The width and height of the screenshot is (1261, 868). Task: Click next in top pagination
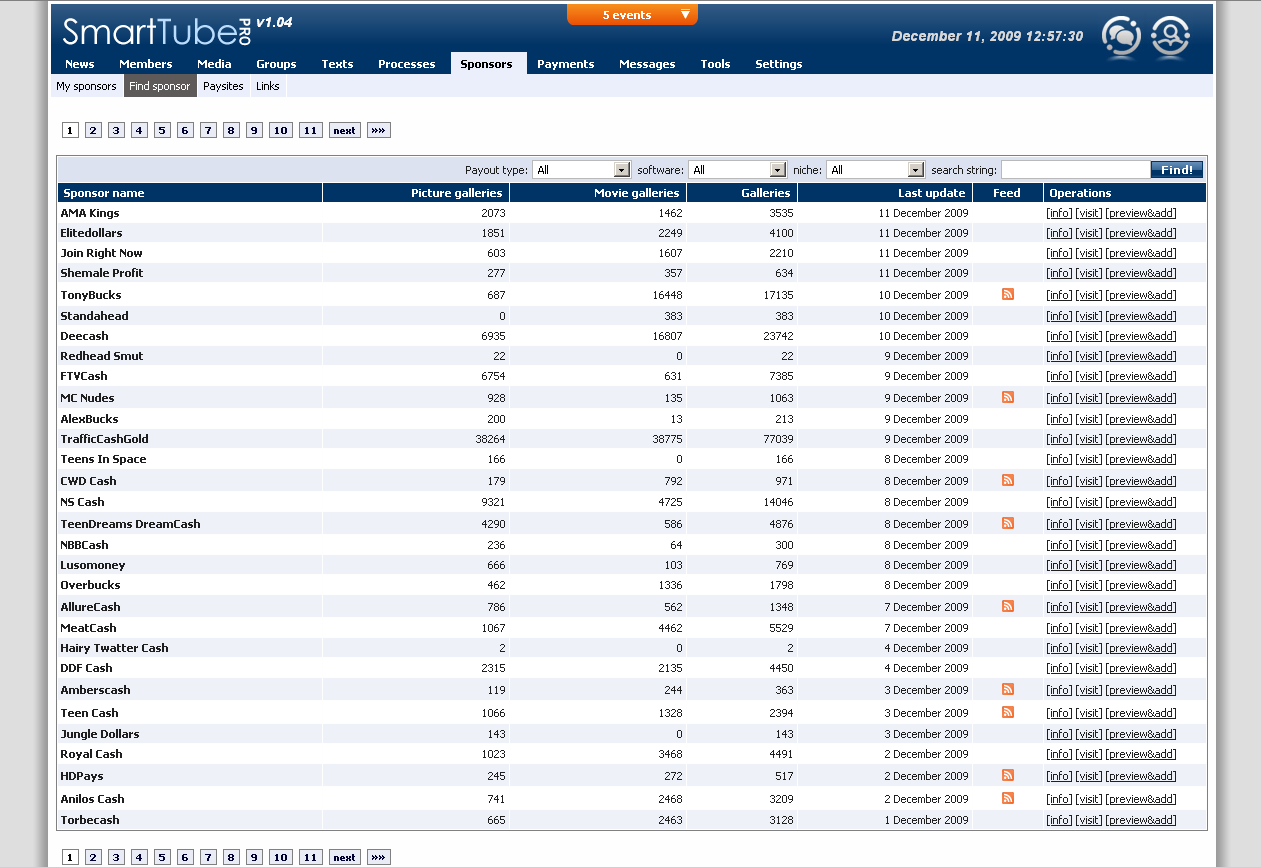(x=345, y=130)
